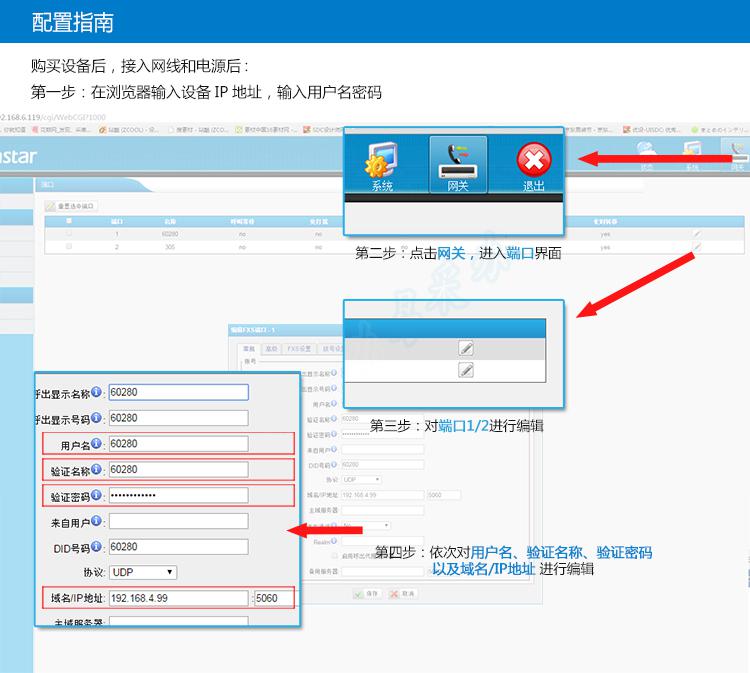Tick the checkbox for port row 2
The image size is (750, 673).
click(69, 246)
